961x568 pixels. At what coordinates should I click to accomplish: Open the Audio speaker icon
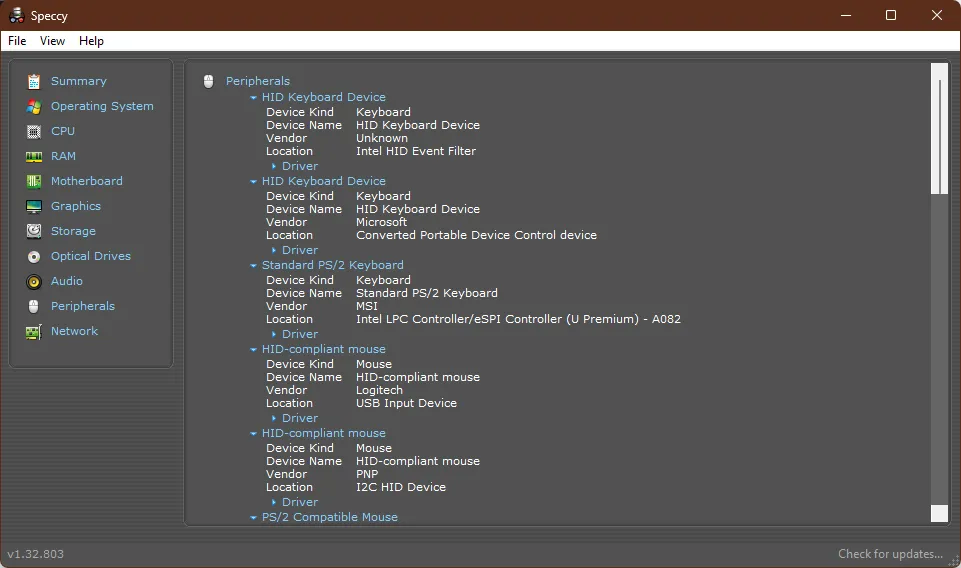[x=34, y=281]
